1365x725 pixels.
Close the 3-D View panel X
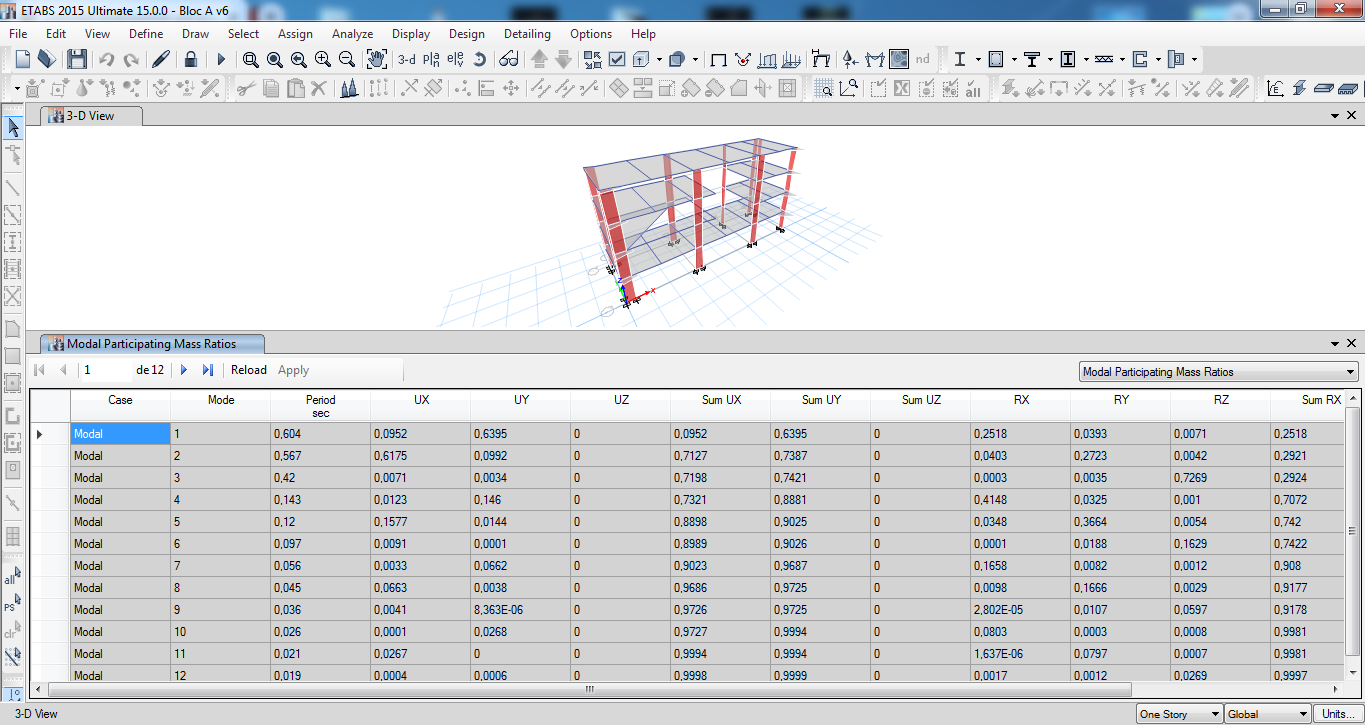(1352, 116)
